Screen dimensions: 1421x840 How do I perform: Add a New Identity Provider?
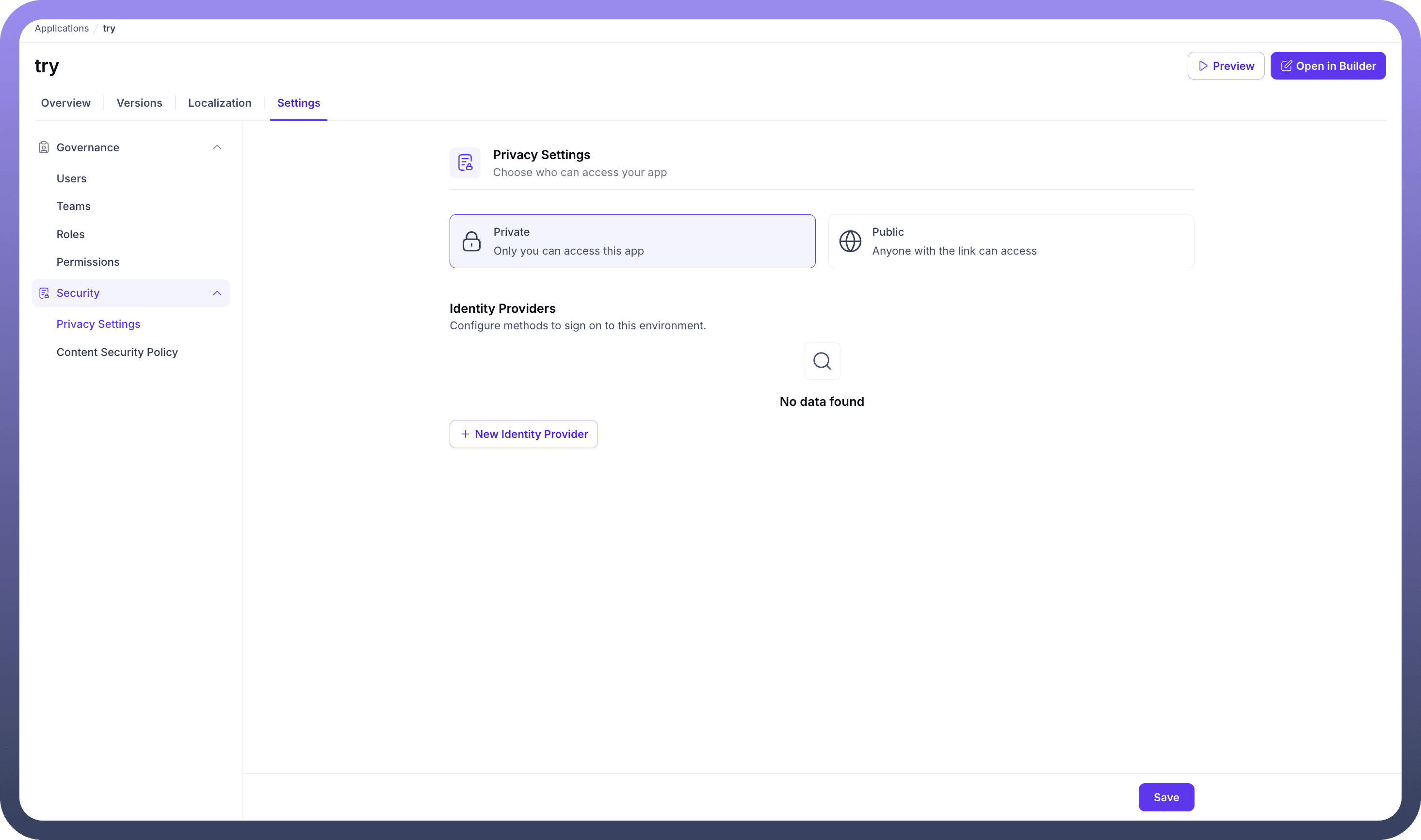(x=523, y=434)
